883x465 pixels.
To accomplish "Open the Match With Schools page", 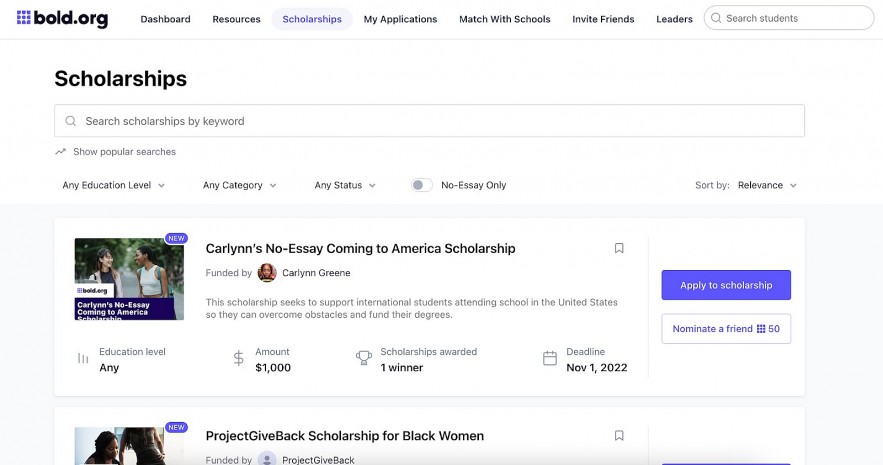I will tap(504, 19).
